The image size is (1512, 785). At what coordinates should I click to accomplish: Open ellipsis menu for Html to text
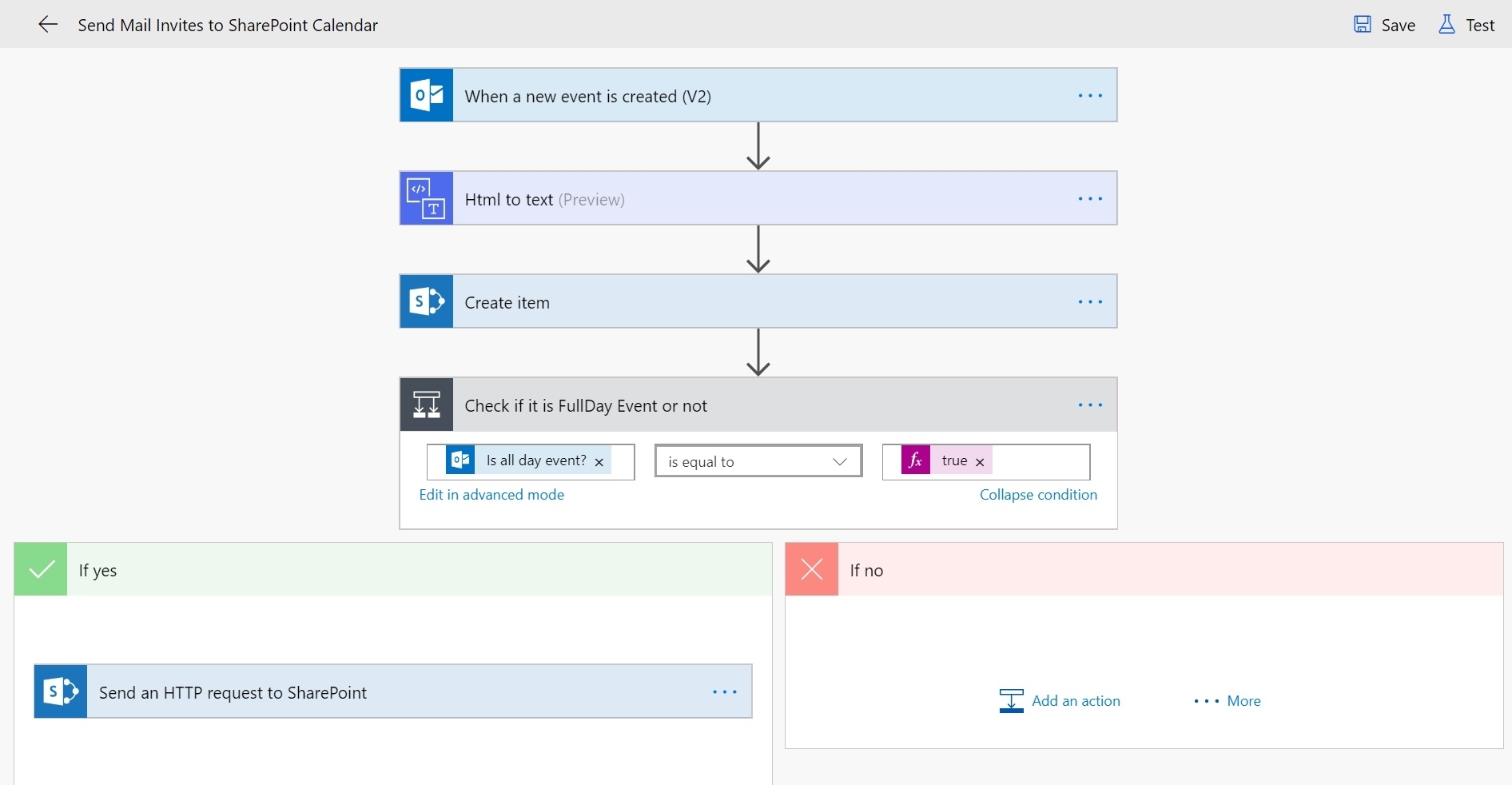click(1090, 199)
